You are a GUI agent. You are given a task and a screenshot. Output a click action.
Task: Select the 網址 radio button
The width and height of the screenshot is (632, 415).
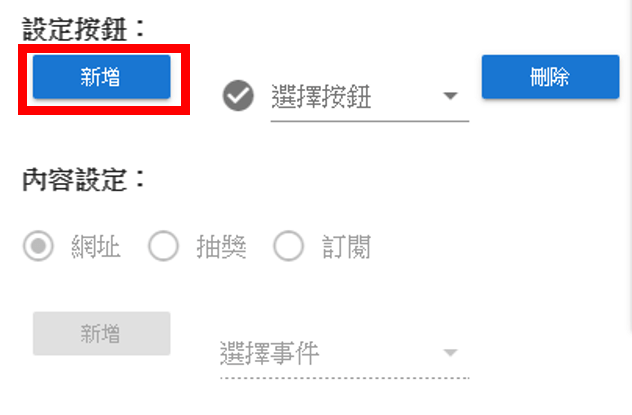38,246
